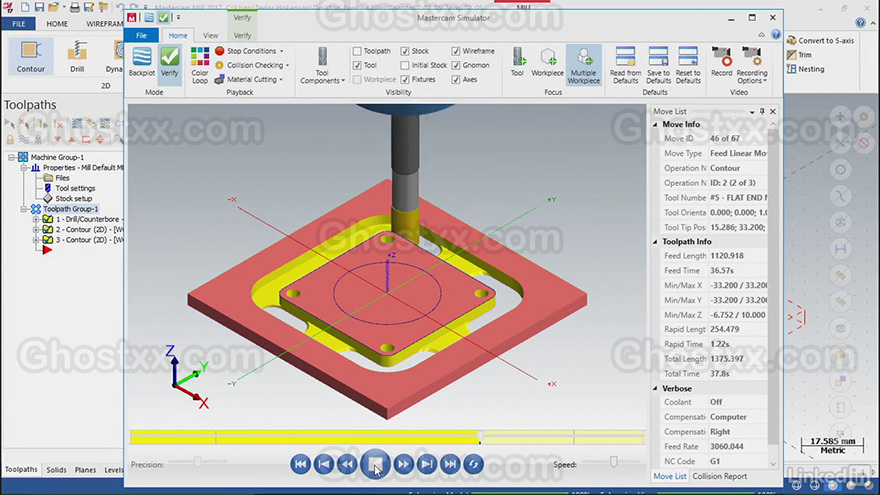Uncheck Stock visibility checkbox
This screenshot has width=880, height=495.
coord(405,51)
